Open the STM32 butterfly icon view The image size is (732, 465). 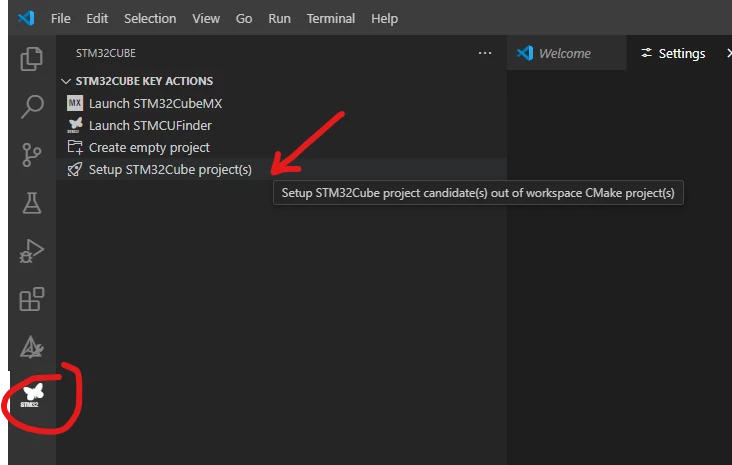(x=32, y=395)
